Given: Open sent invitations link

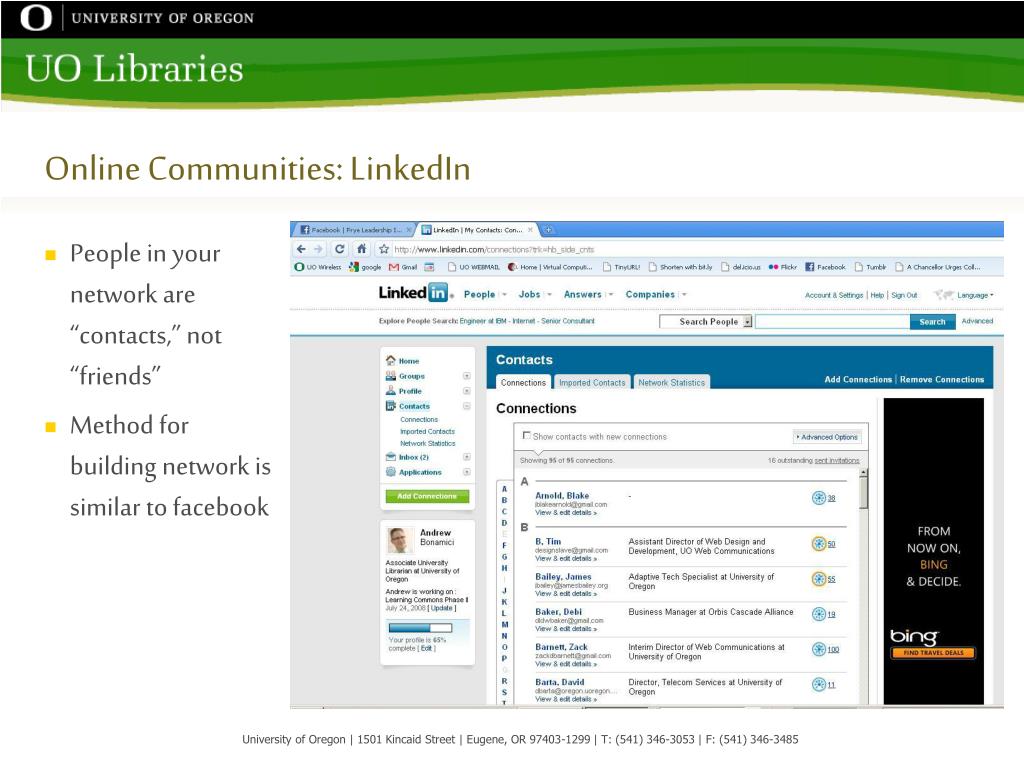Looking at the screenshot, I should (x=837, y=460).
